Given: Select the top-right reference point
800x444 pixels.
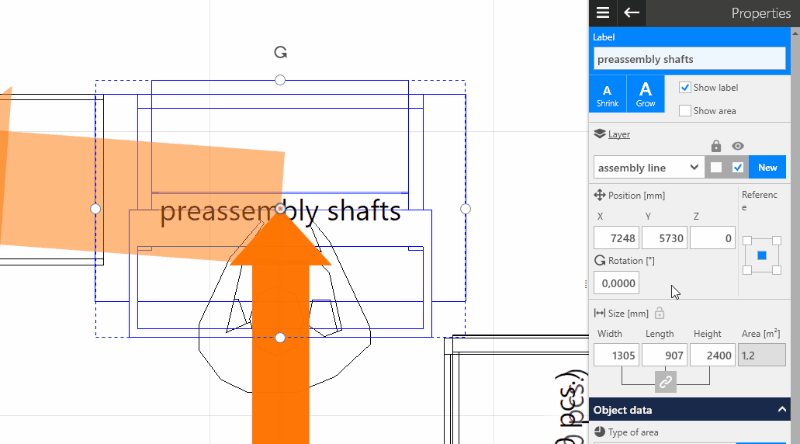Looking at the screenshot, I should click(777, 240).
